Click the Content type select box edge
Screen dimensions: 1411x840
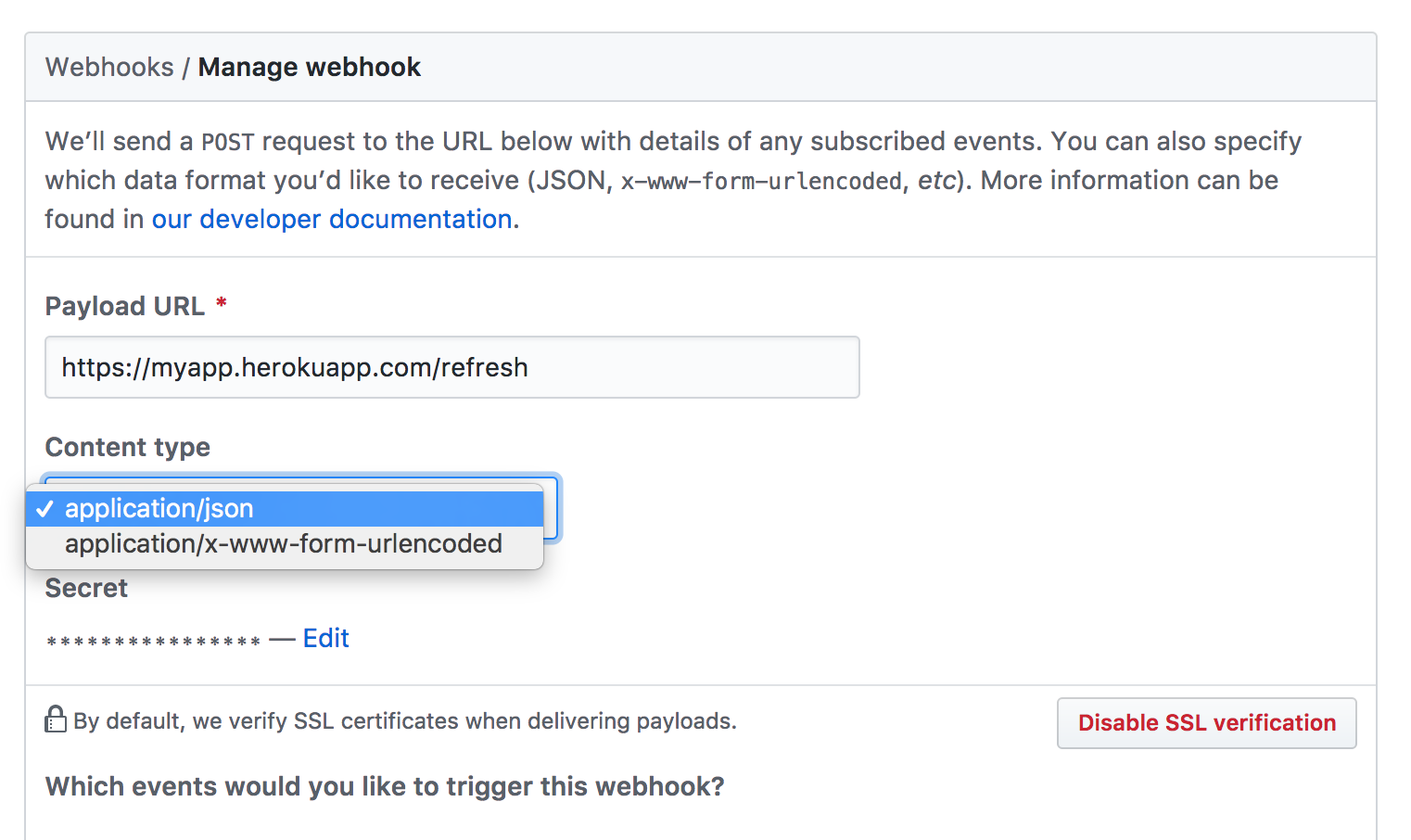(553, 508)
